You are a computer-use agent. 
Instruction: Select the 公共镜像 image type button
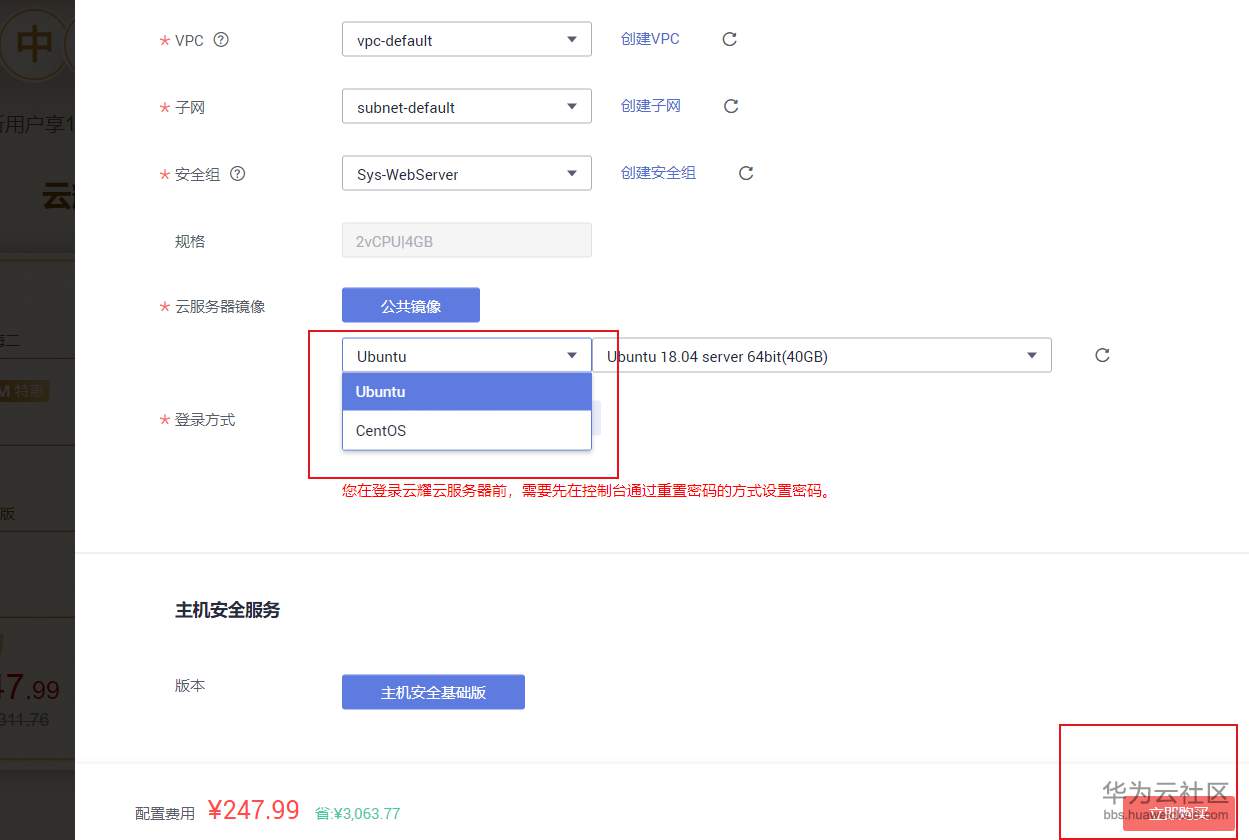coord(411,306)
